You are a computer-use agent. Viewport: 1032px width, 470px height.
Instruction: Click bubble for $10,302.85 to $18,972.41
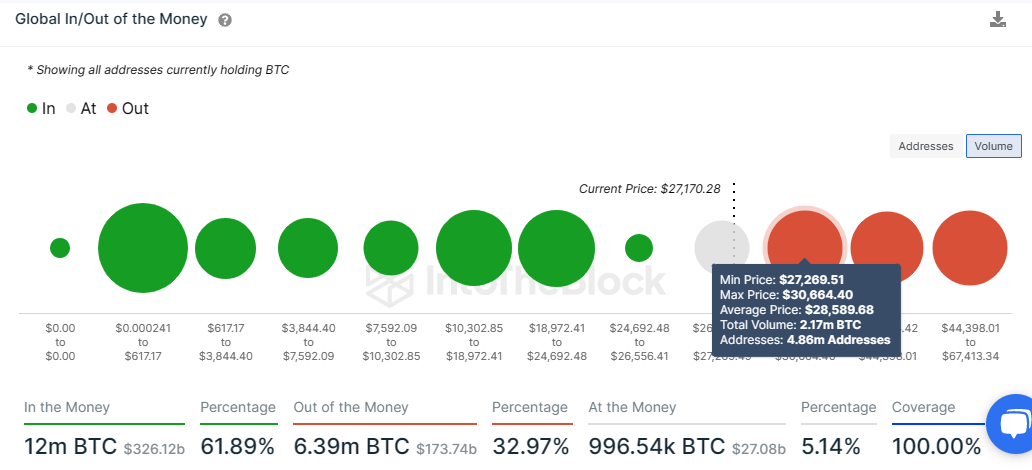click(474, 248)
